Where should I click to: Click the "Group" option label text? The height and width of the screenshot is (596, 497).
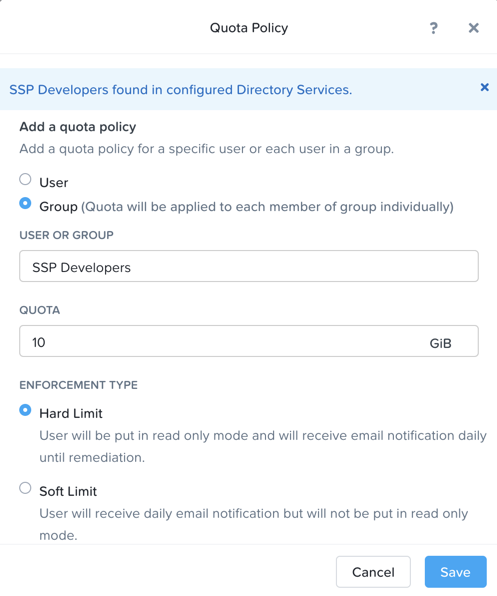(x=58, y=207)
